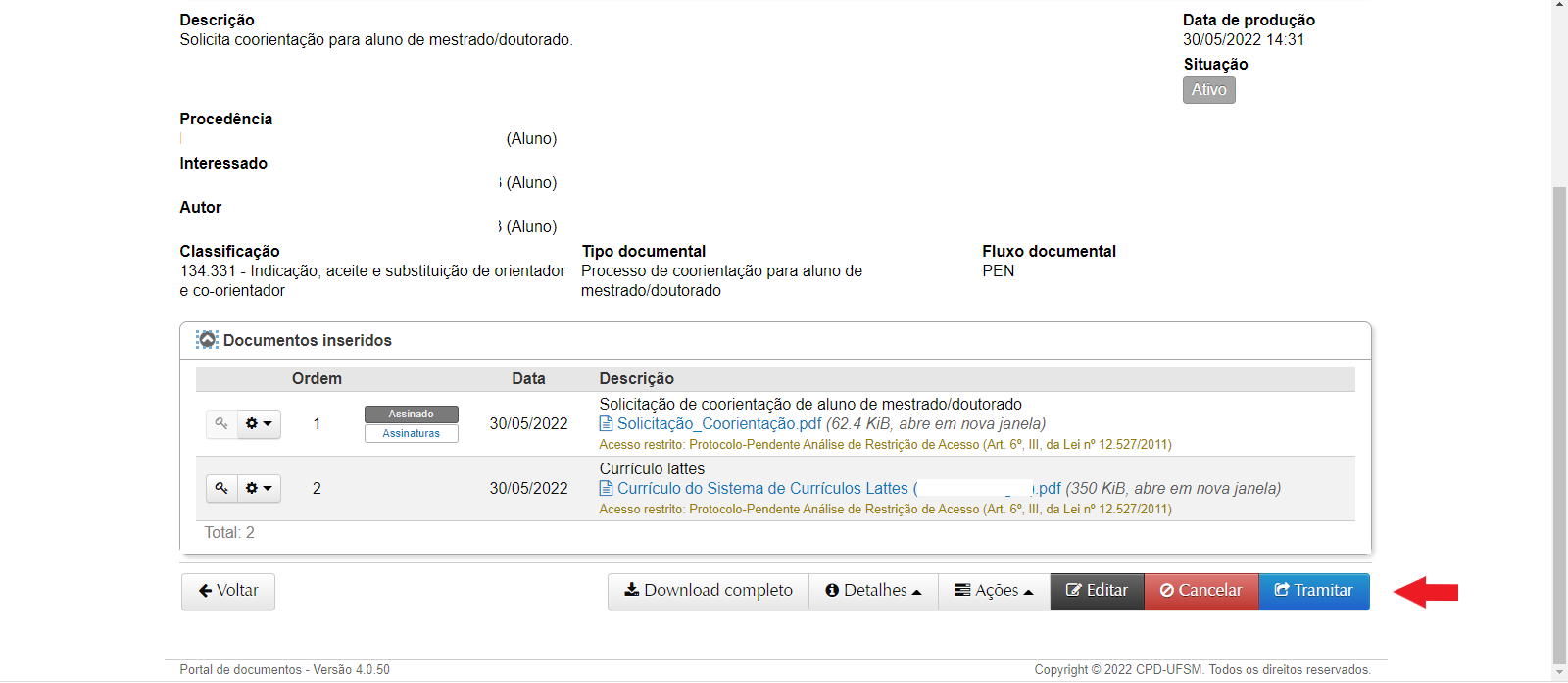Click the key icon for document 1
This screenshot has height=683, width=1568.
coord(221,424)
